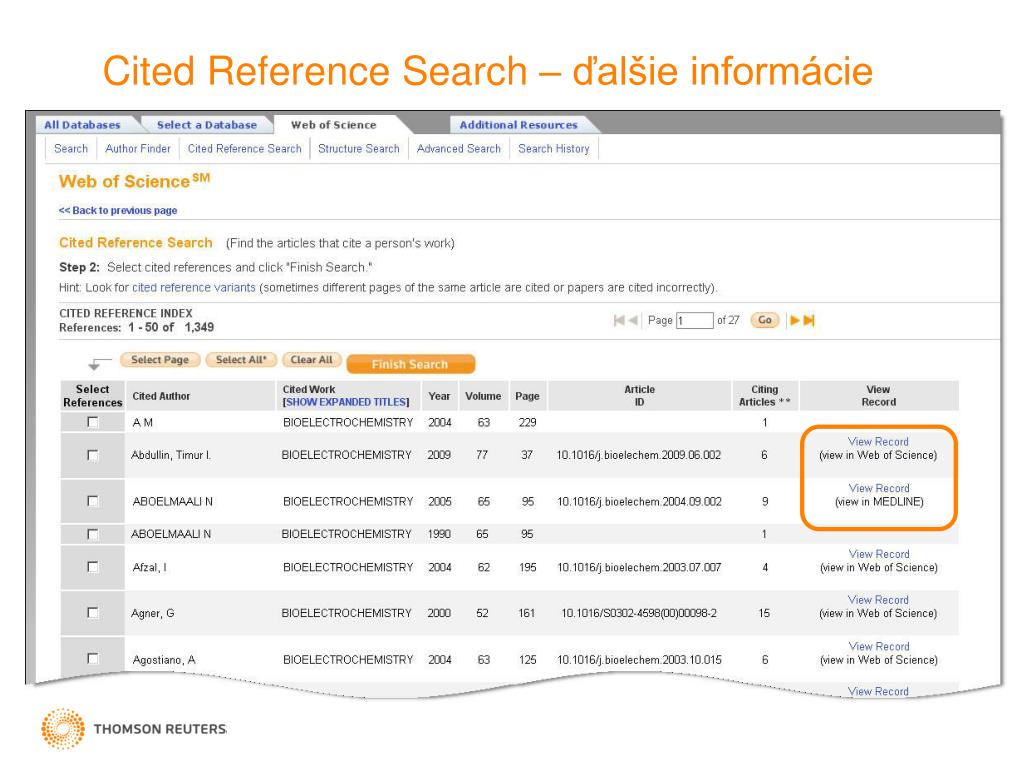The image size is (1024, 768).
Task: Check the box for A M reference
Action: (x=93, y=423)
